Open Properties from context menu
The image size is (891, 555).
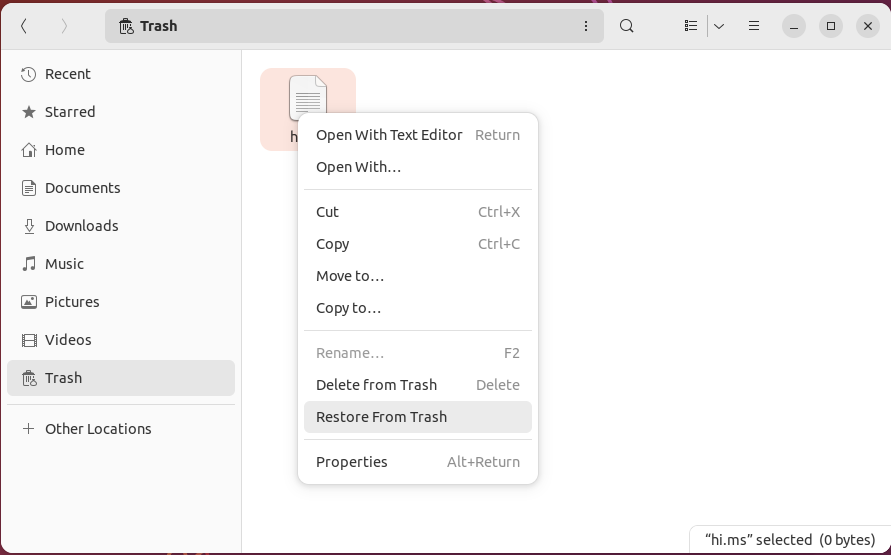coord(418,462)
